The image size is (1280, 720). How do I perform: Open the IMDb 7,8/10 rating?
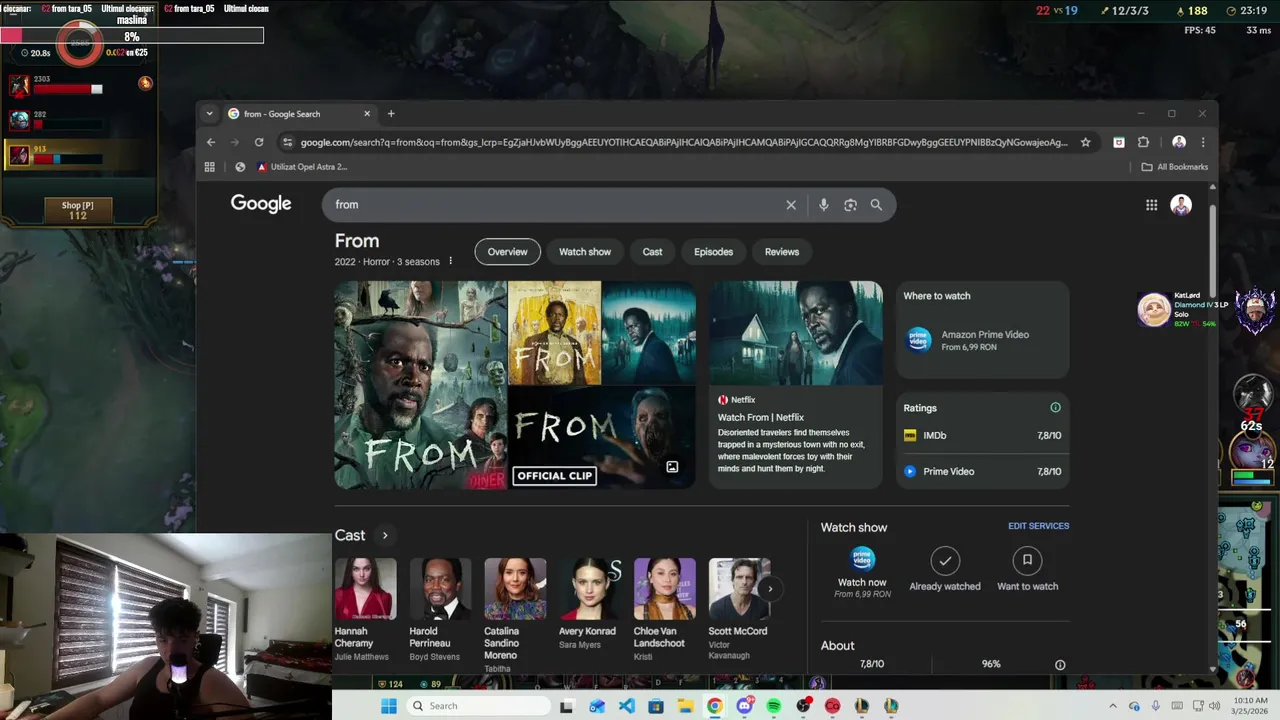(982, 436)
